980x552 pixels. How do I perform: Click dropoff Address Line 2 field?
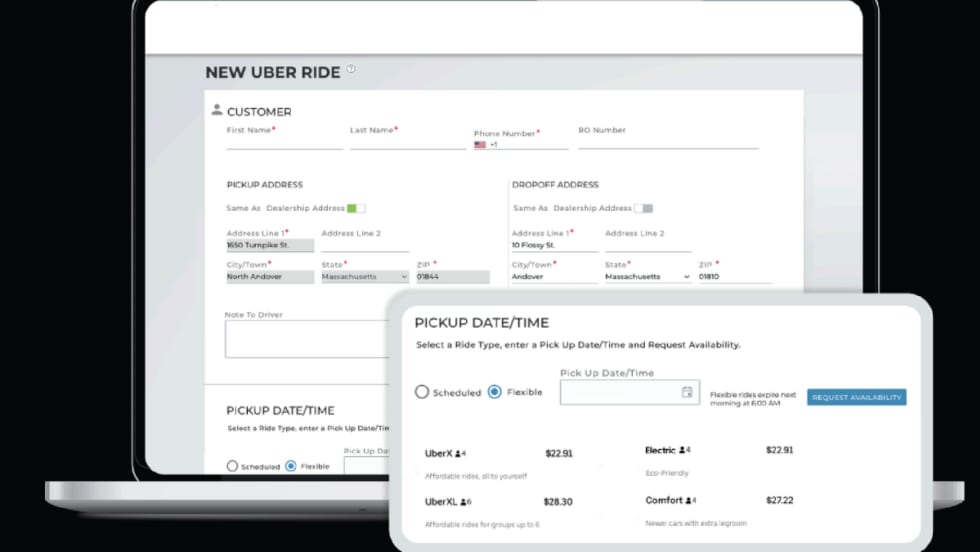(648, 245)
